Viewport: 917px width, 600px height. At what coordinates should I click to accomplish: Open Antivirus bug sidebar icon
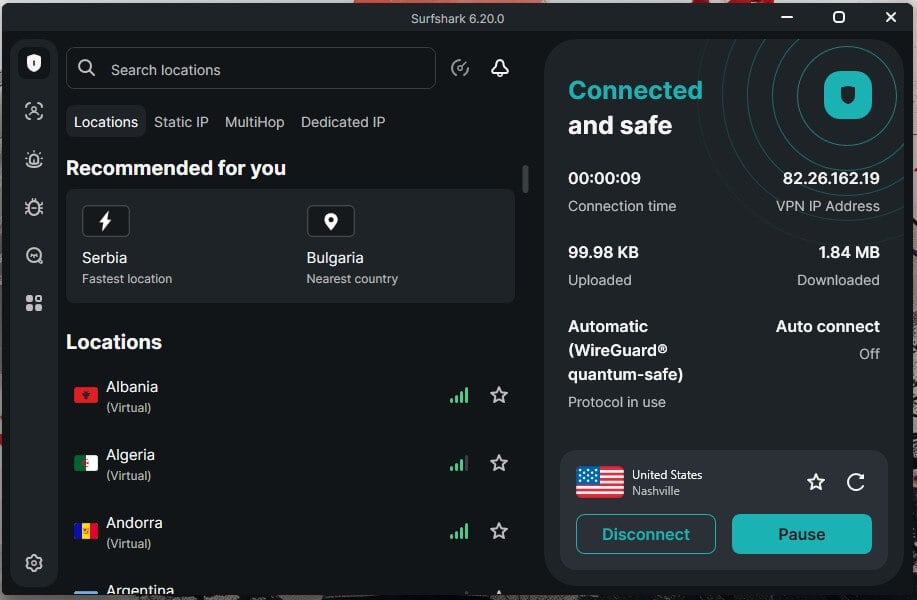pos(34,207)
